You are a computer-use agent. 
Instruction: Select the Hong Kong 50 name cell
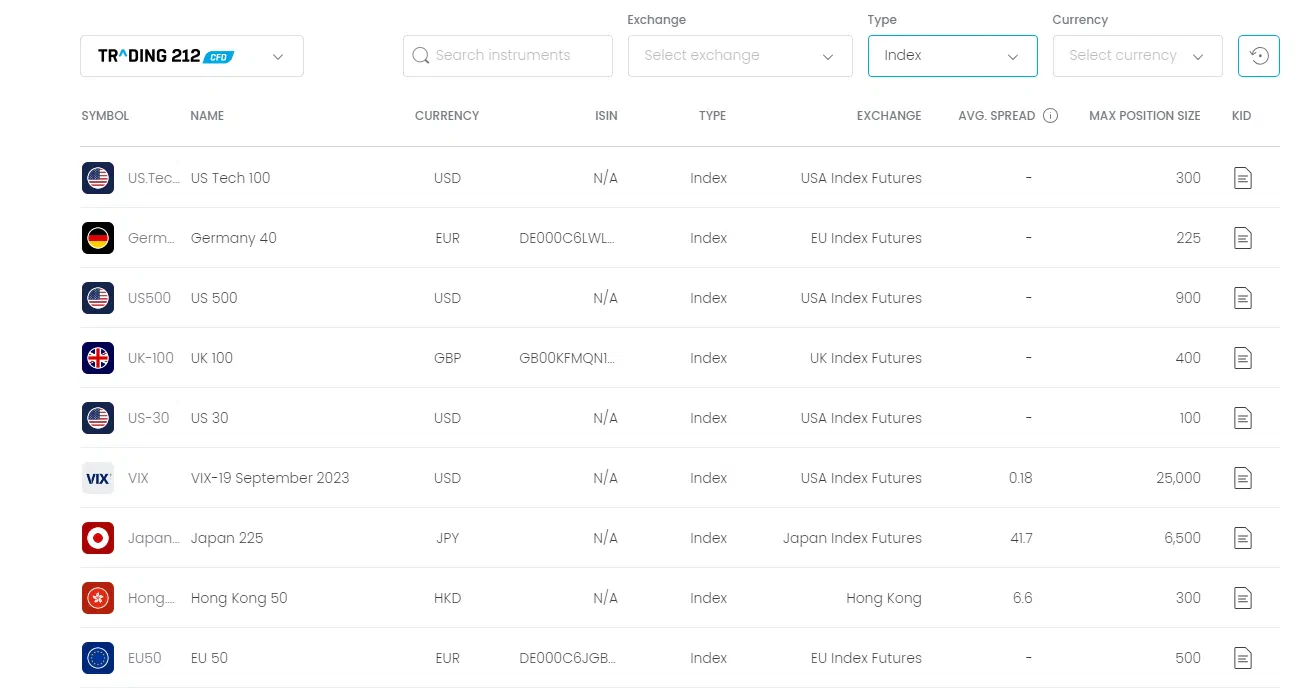(239, 598)
